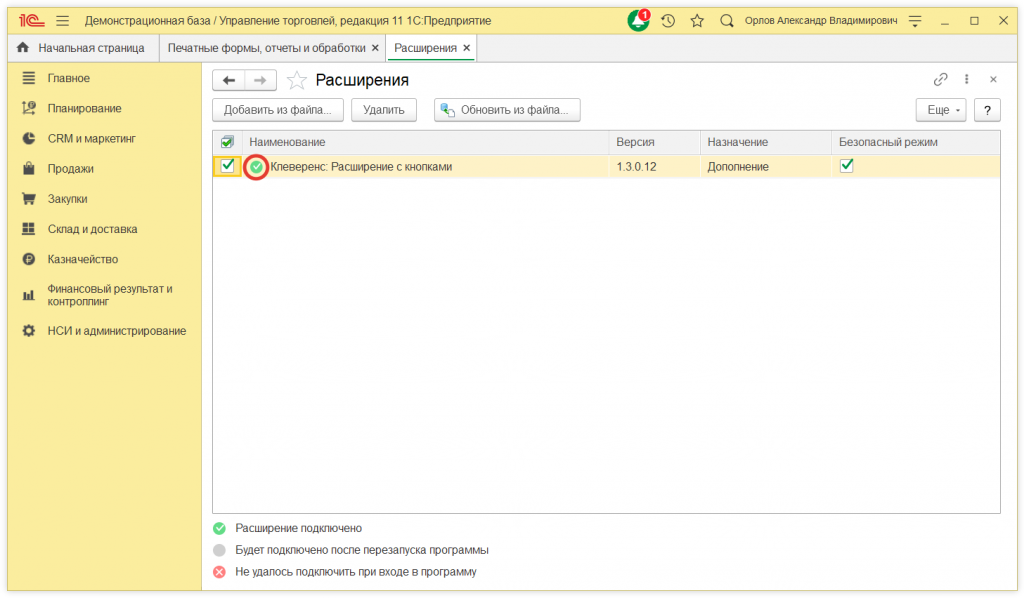Toggle Безопасный режим checkbox for extension
Viewport: 1024px width, 598px height.
[x=846, y=166]
